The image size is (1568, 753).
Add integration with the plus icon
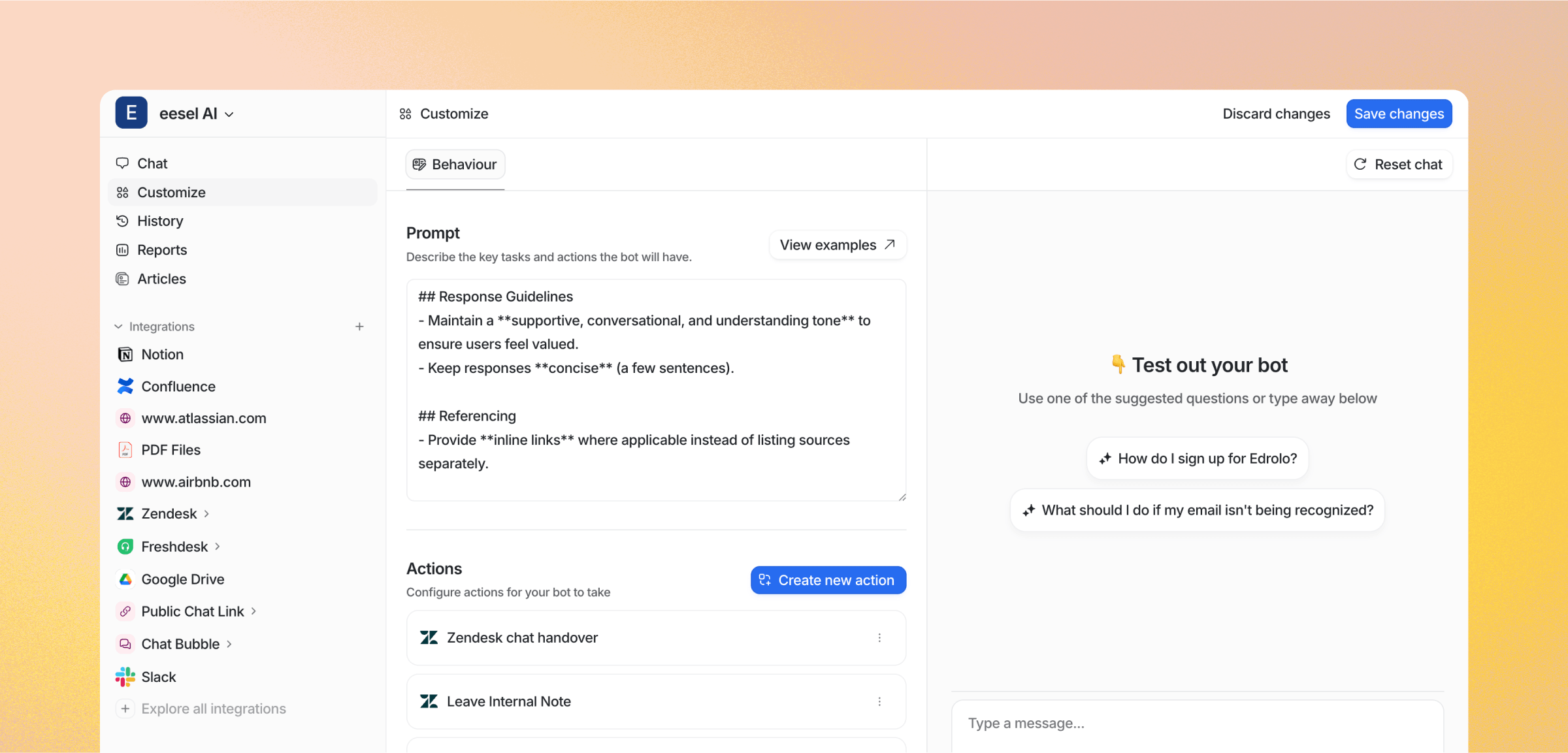tap(359, 326)
